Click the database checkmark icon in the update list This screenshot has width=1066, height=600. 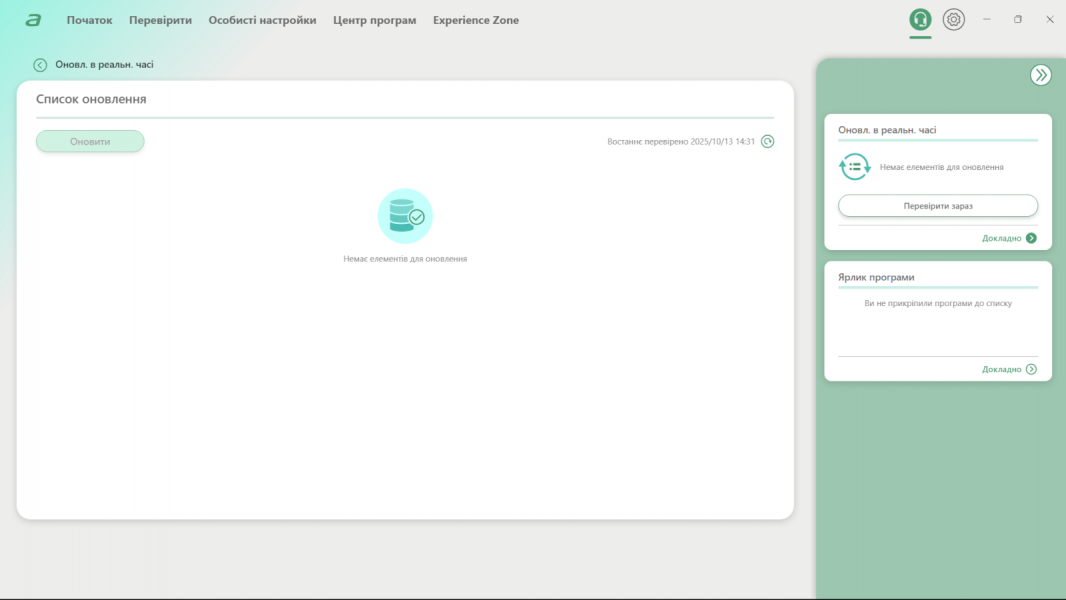point(405,216)
